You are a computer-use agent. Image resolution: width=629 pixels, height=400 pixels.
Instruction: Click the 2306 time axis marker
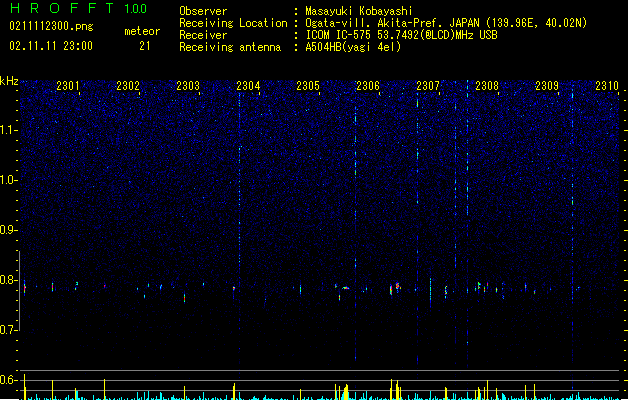coord(368,85)
